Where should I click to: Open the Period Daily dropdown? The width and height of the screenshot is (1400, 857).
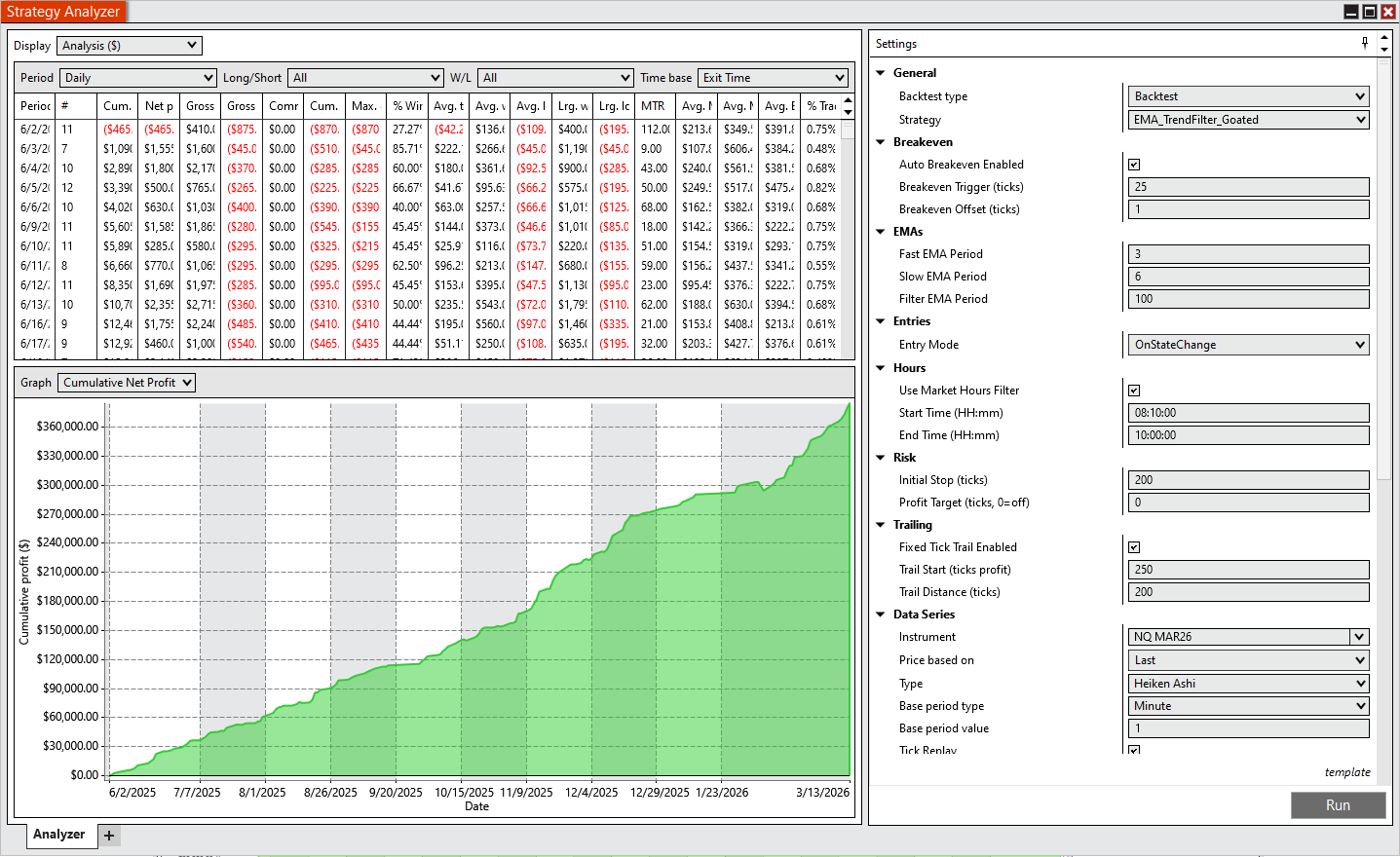point(138,78)
